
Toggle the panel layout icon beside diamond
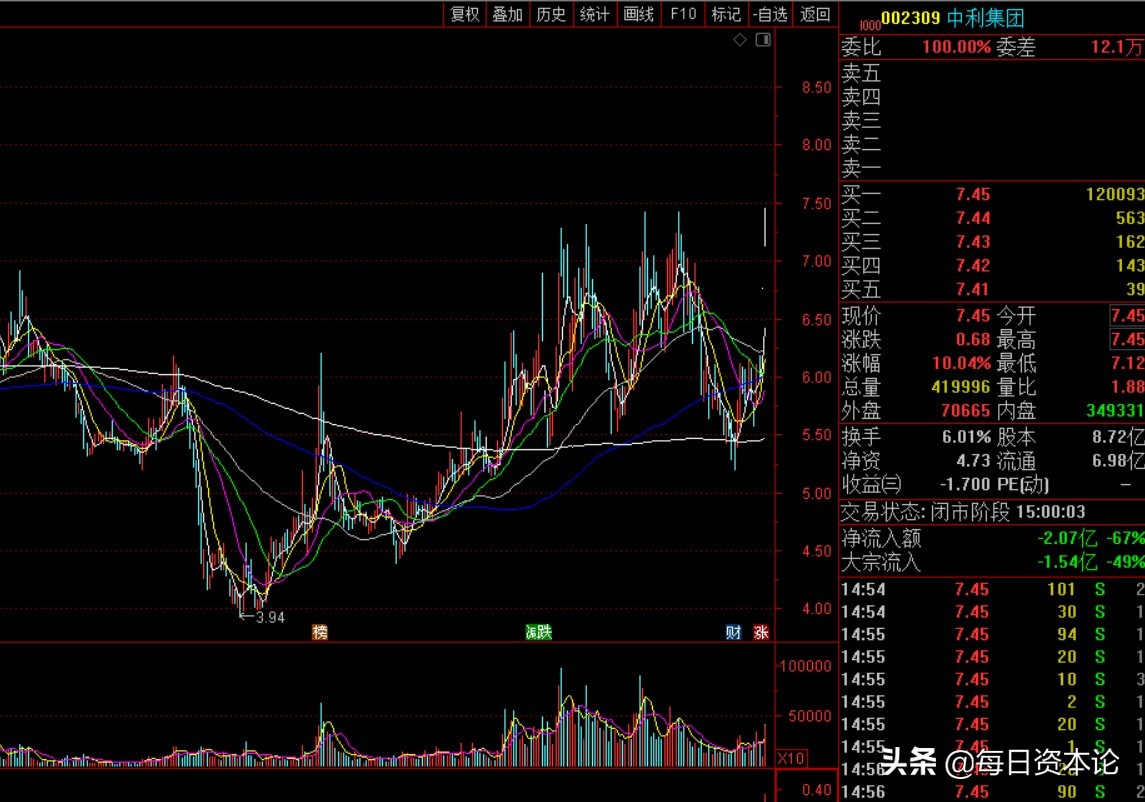763,40
